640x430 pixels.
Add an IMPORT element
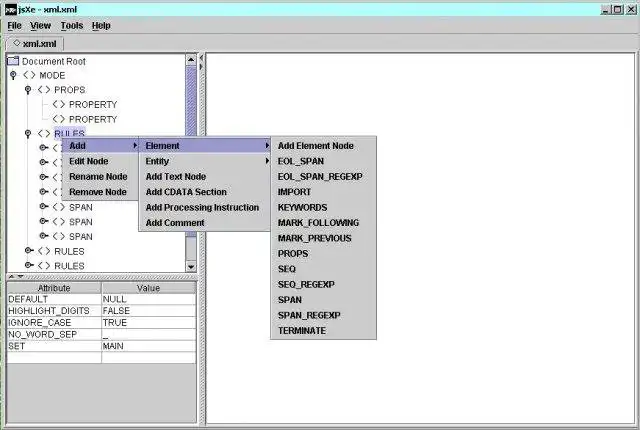click(323, 192)
